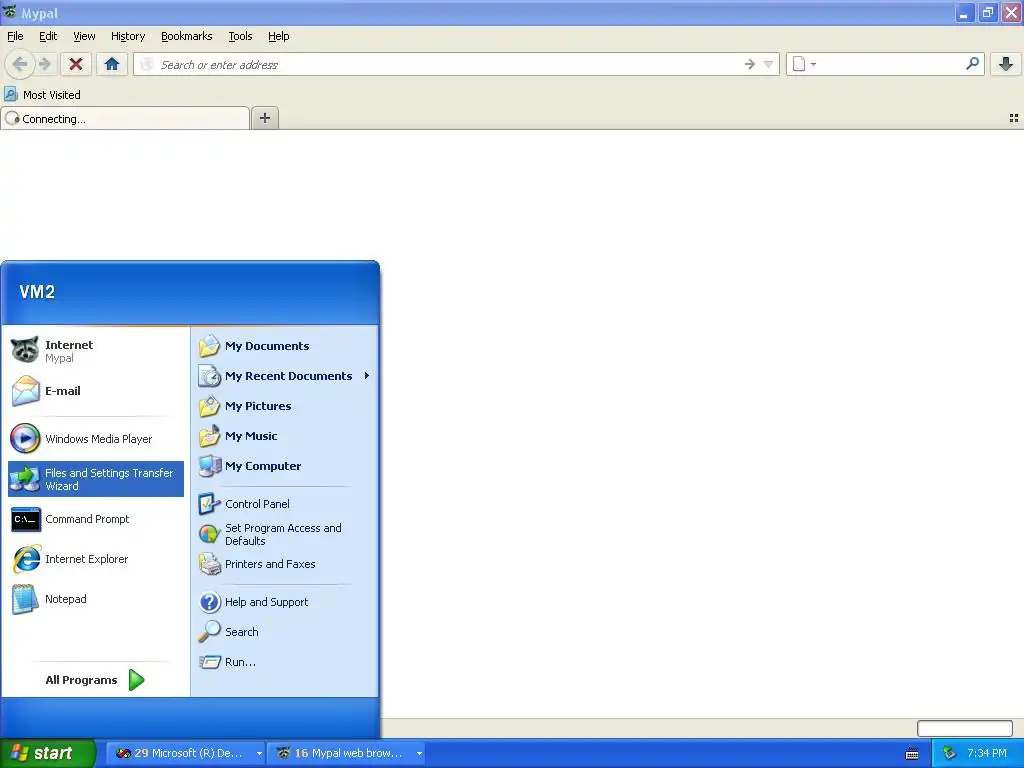Image resolution: width=1024 pixels, height=768 pixels.
Task: Open the Downloads arrow button
Action: 1006,64
